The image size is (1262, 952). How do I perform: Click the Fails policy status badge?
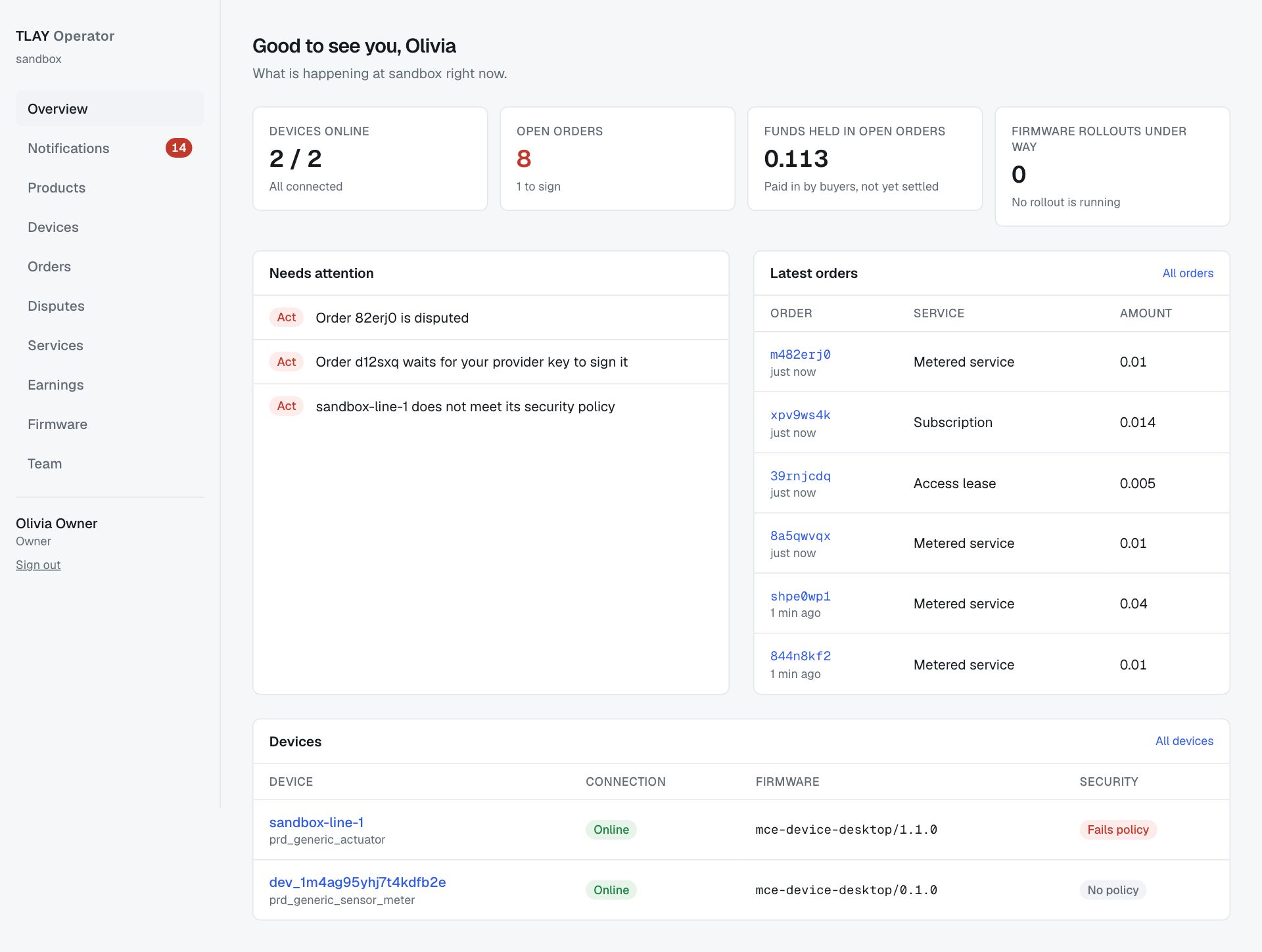point(1117,830)
